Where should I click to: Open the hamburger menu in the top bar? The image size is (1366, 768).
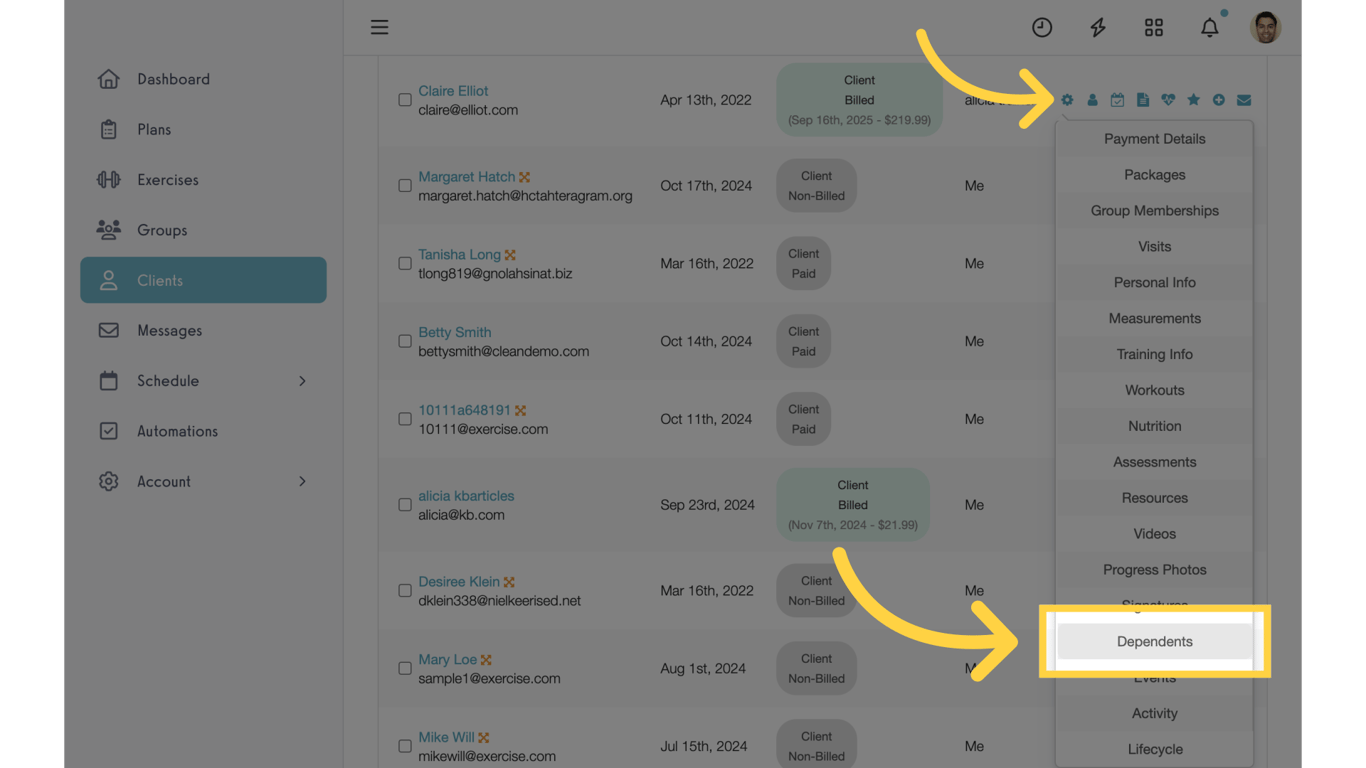[x=379, y=27]
